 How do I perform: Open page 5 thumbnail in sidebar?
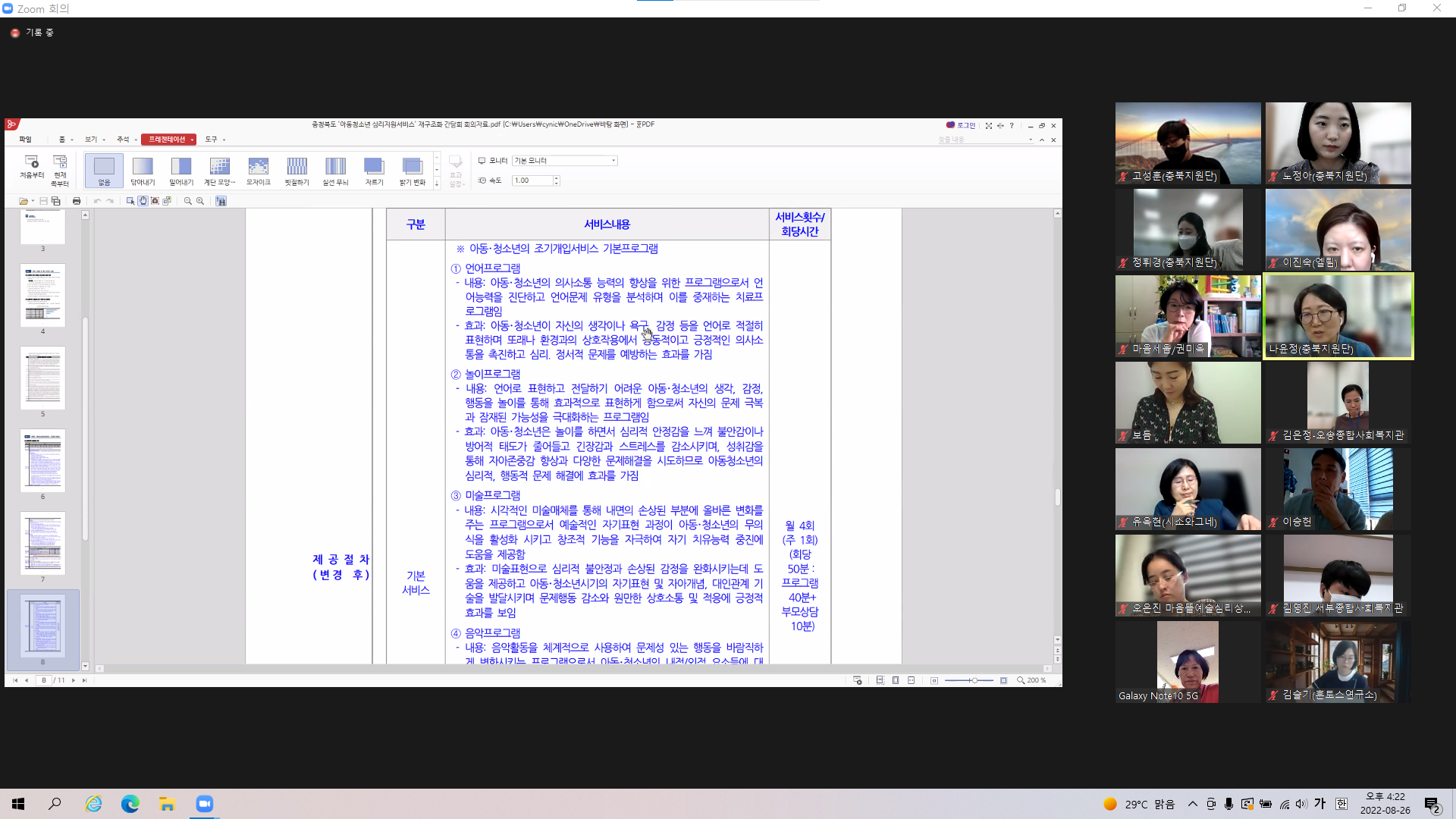point(42,378)
